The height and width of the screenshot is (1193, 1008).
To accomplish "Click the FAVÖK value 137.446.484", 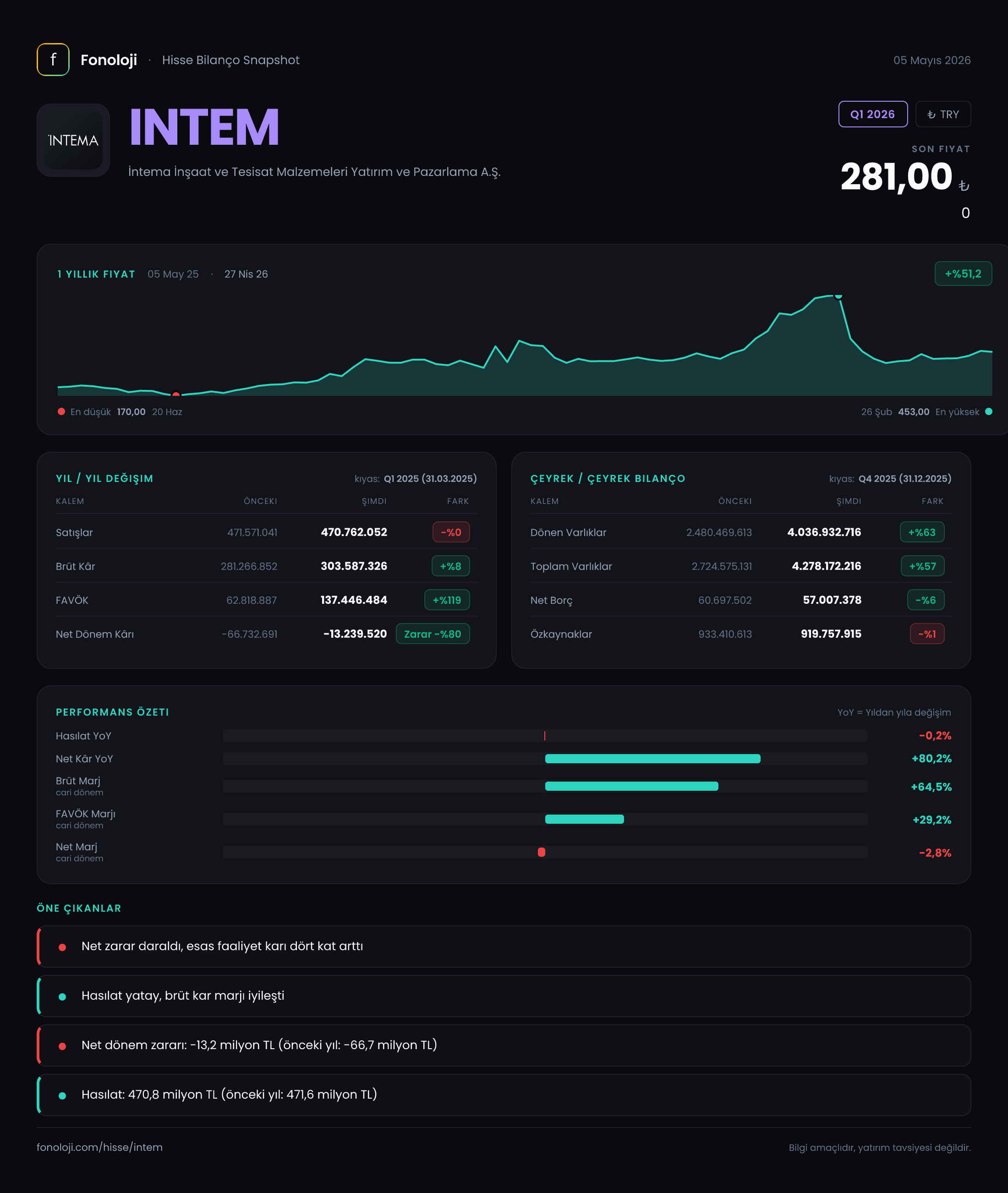I will click(x=354, y=600).
